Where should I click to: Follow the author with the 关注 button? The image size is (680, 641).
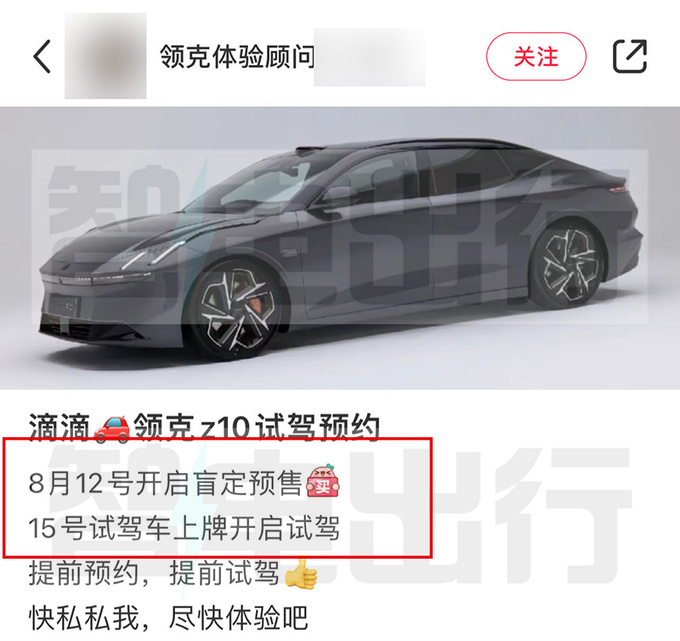click(x=536, y=56)
